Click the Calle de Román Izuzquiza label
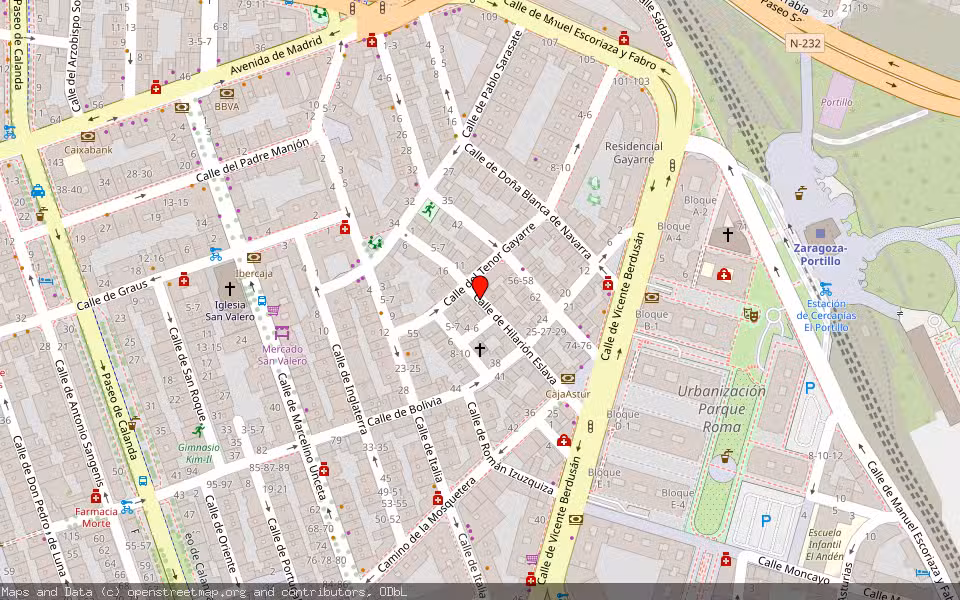This screenshot has height=600, width=960. (x=511, y=449)
